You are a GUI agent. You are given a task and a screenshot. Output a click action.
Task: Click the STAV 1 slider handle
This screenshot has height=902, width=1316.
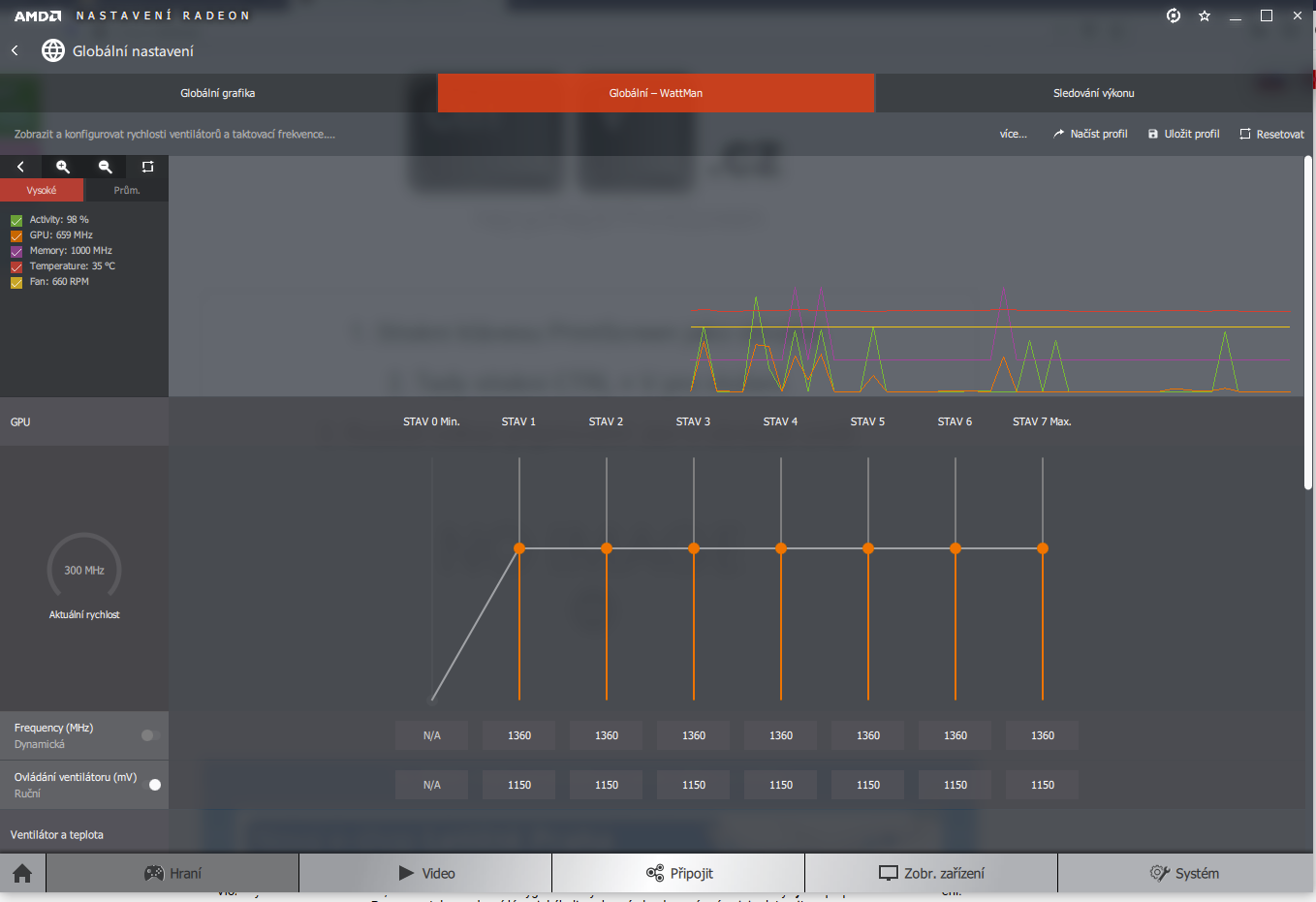[x=519, y=548]
